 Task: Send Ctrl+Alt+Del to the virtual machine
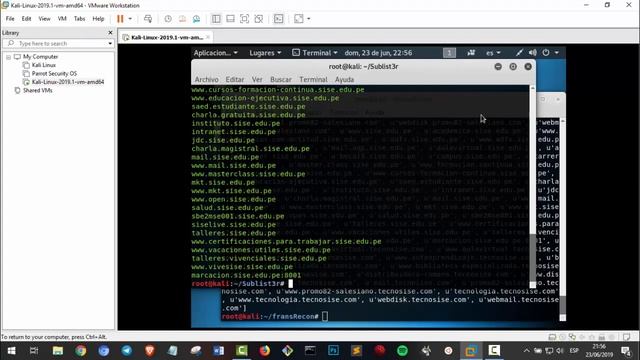pyautogui.click(x=148, y=19)
